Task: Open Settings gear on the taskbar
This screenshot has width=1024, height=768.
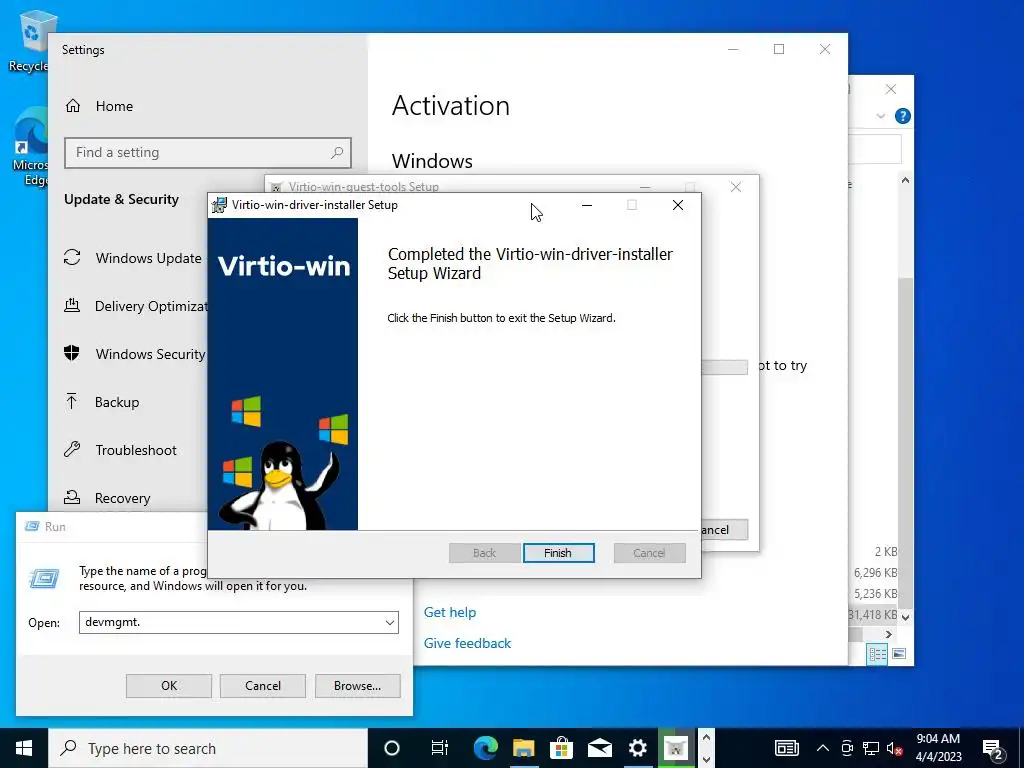Action: [x=637, y=748]
